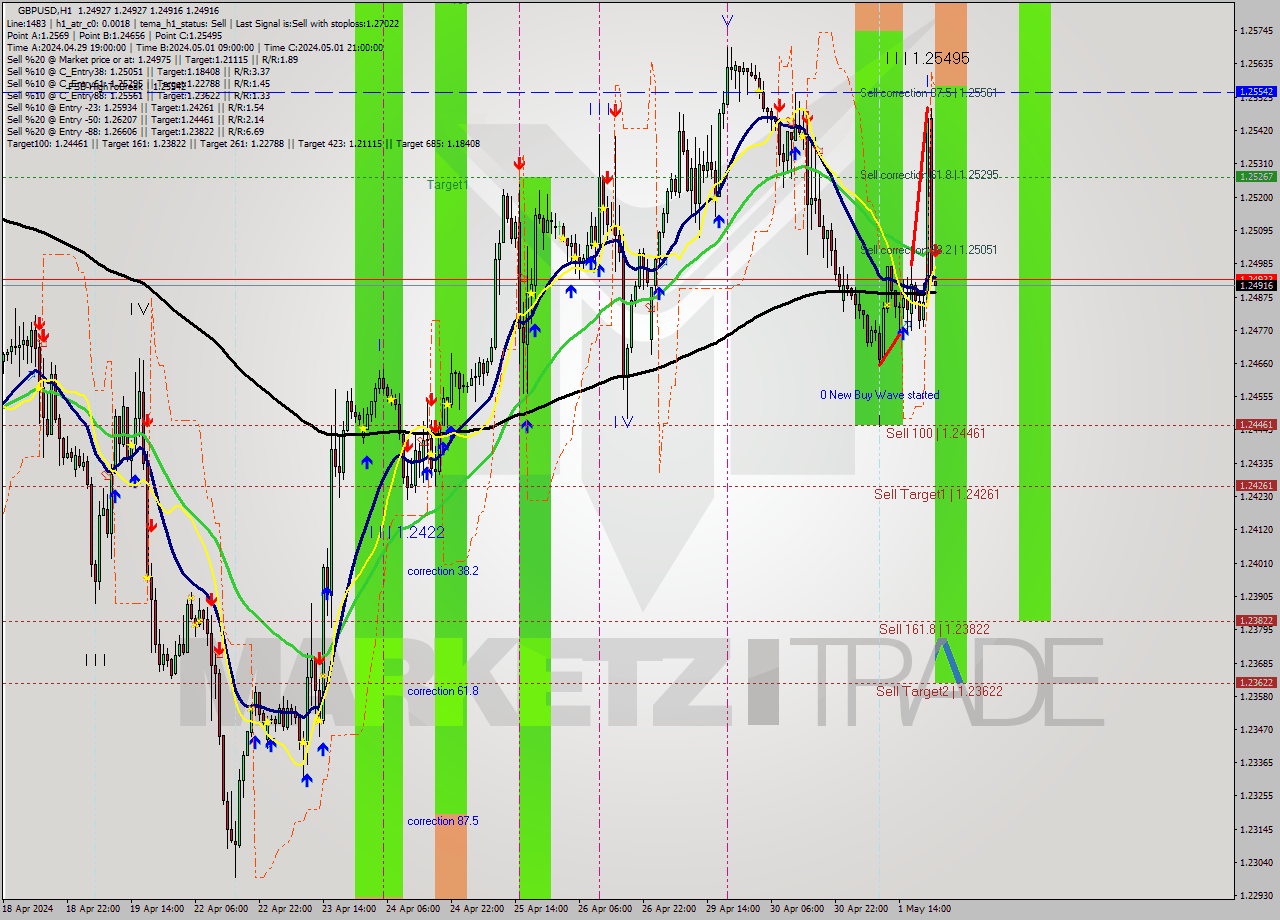Click the 1.23470 price axis label
Viewport: 1280px width, 920px height.
[1256, 730]
